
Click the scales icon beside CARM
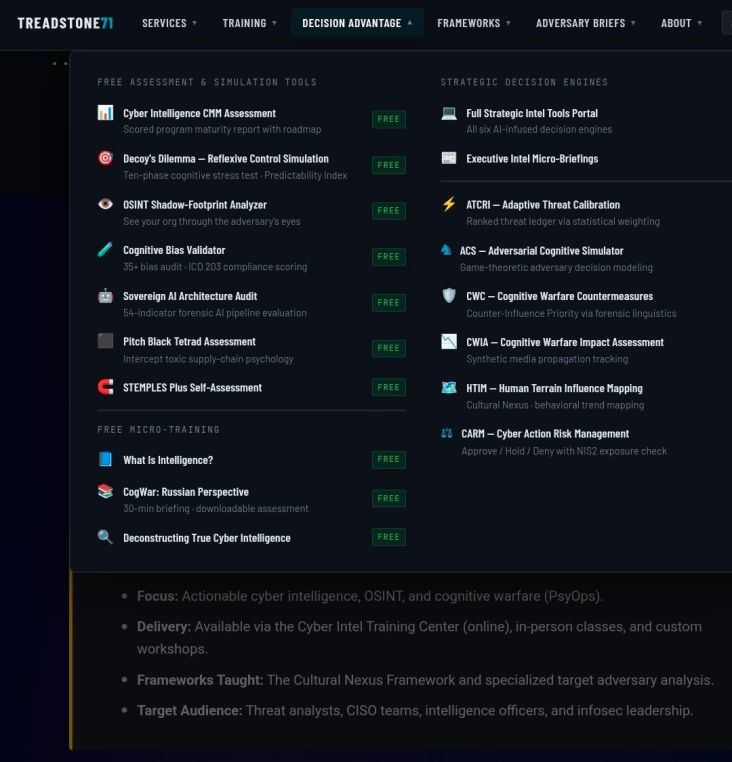click(x=447, y=434)
